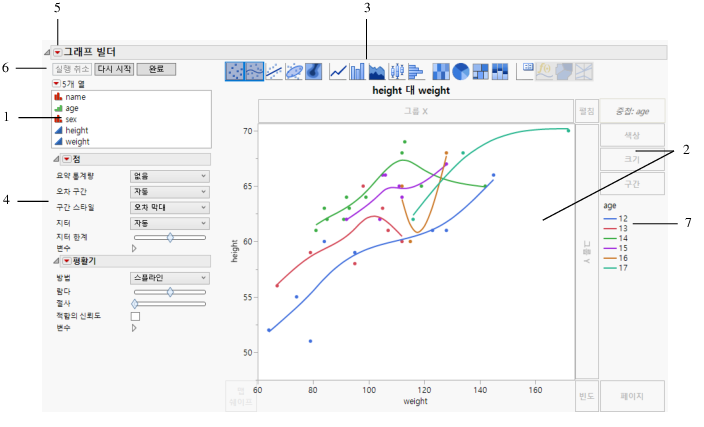Select the Contour element icon
The image size is (704, 427).
(x=313, y=71)
